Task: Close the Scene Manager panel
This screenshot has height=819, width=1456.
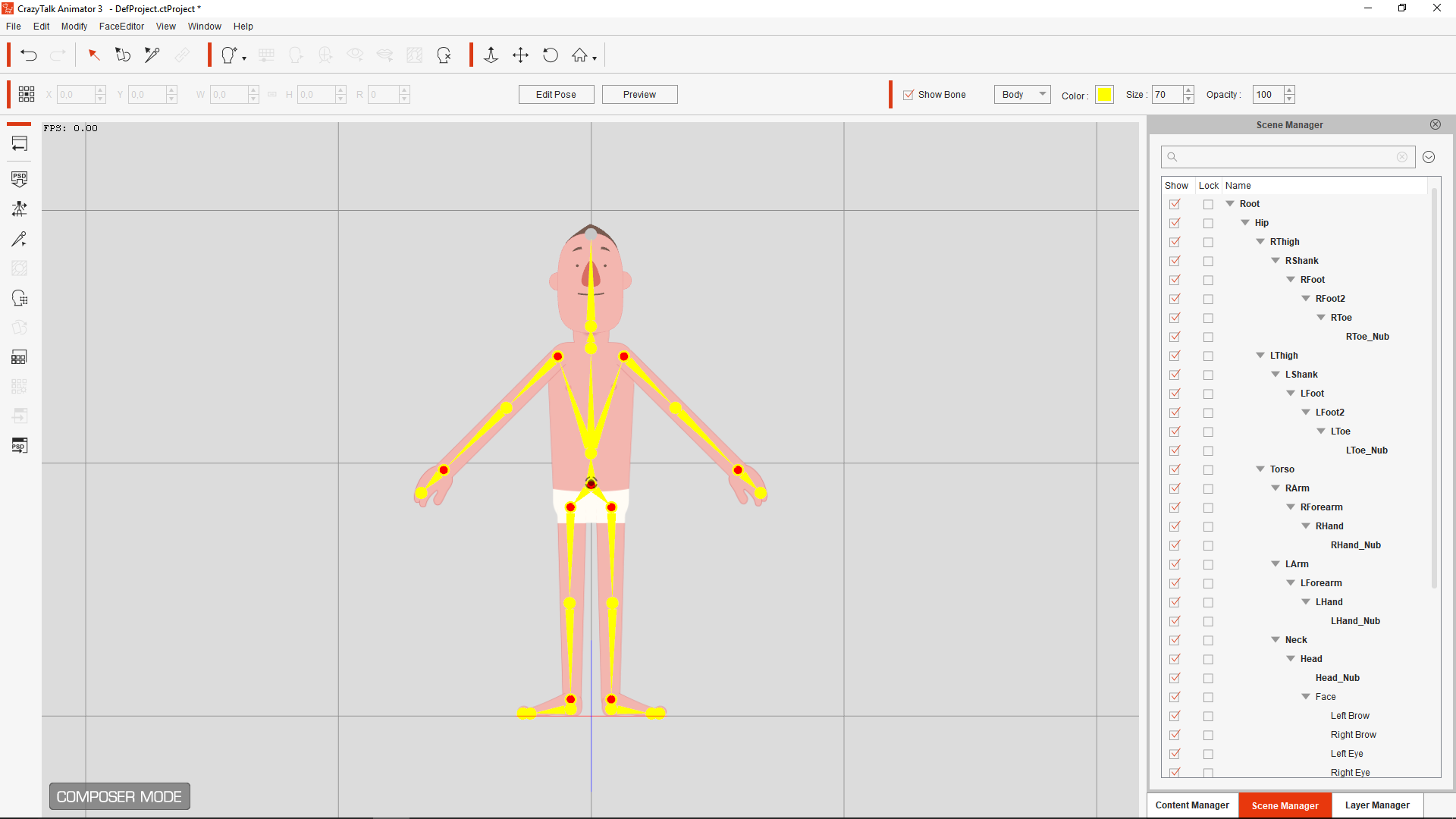Action: (1436, 124)
